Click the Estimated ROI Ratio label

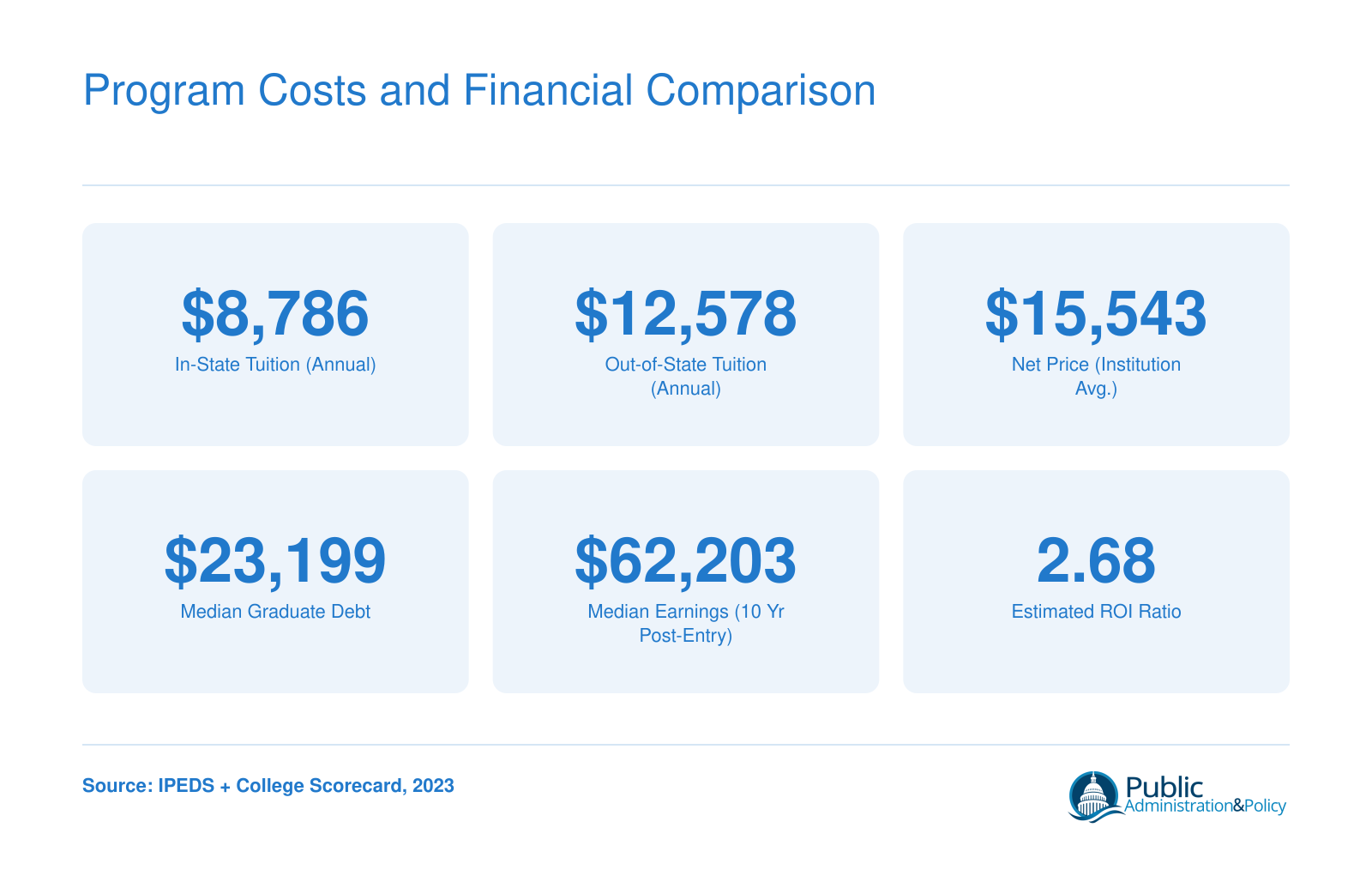point(1096,612)
